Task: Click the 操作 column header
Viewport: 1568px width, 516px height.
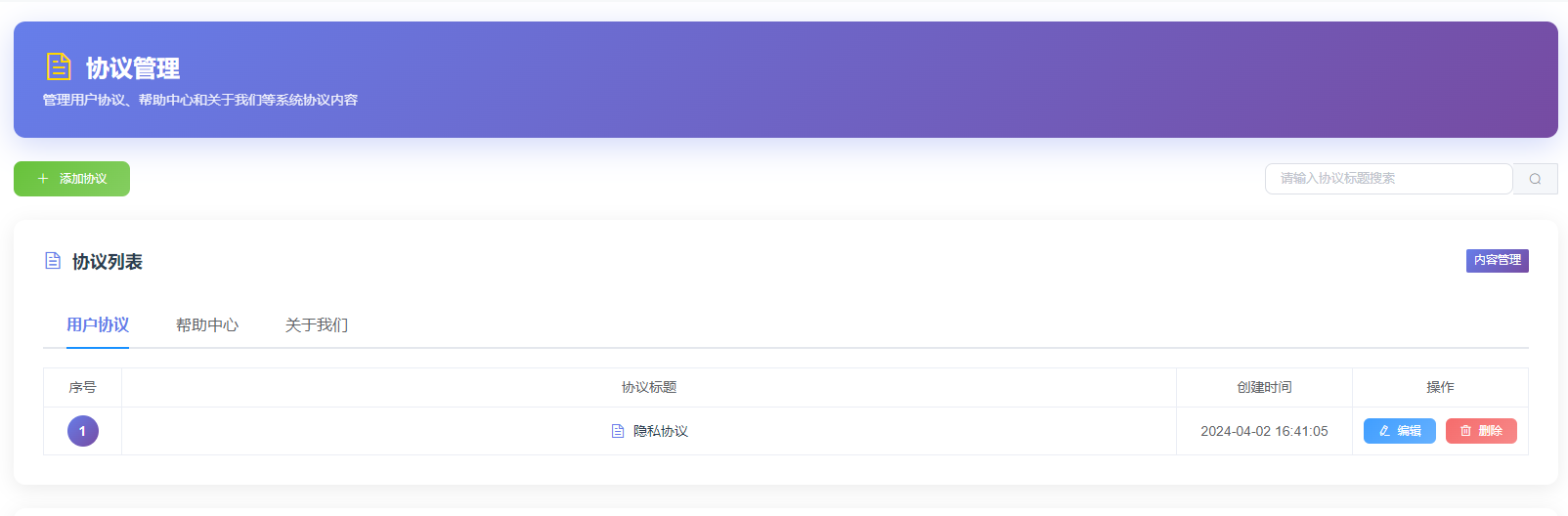Action: click(x=1440, y=388)
